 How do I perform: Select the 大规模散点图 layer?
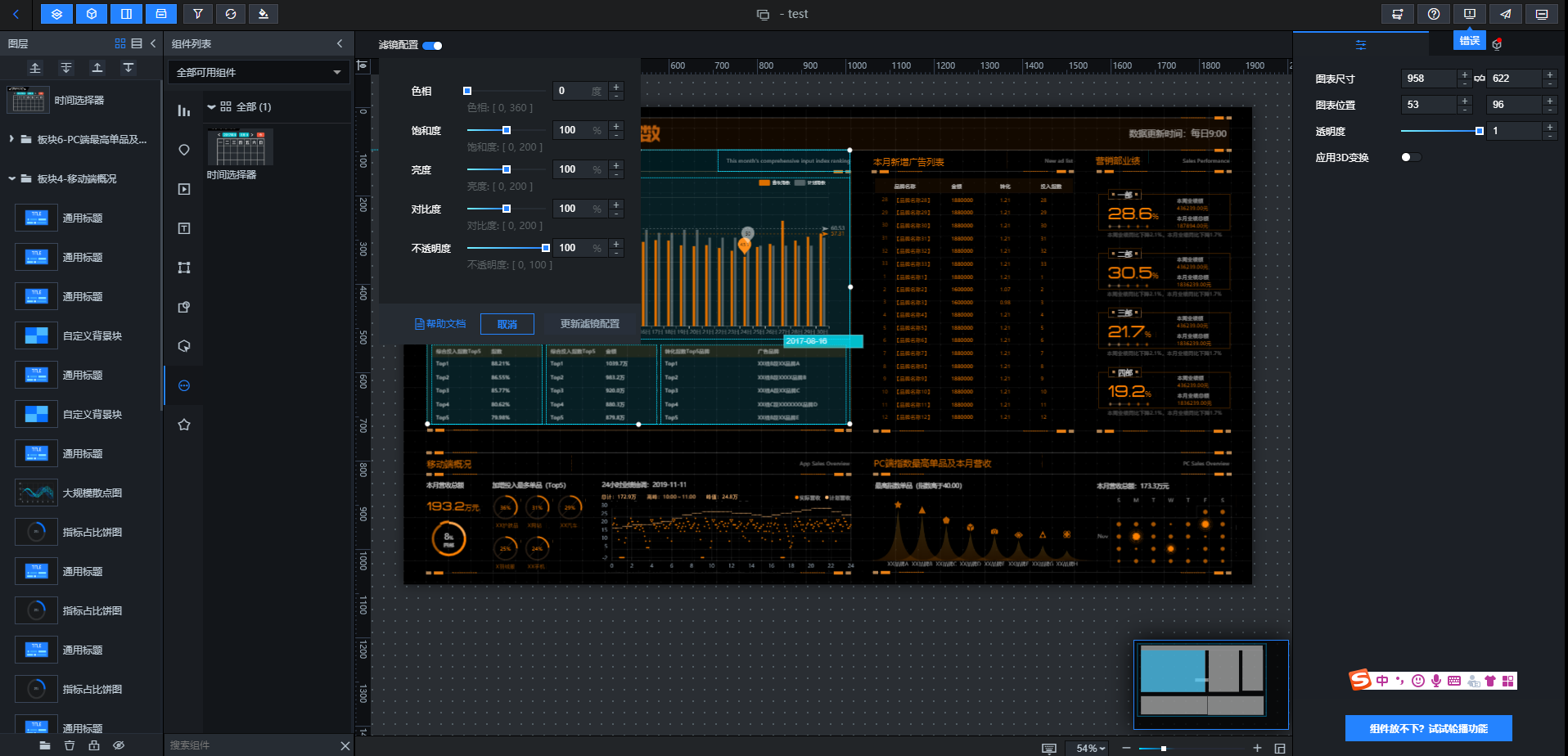tap(82, 493)
